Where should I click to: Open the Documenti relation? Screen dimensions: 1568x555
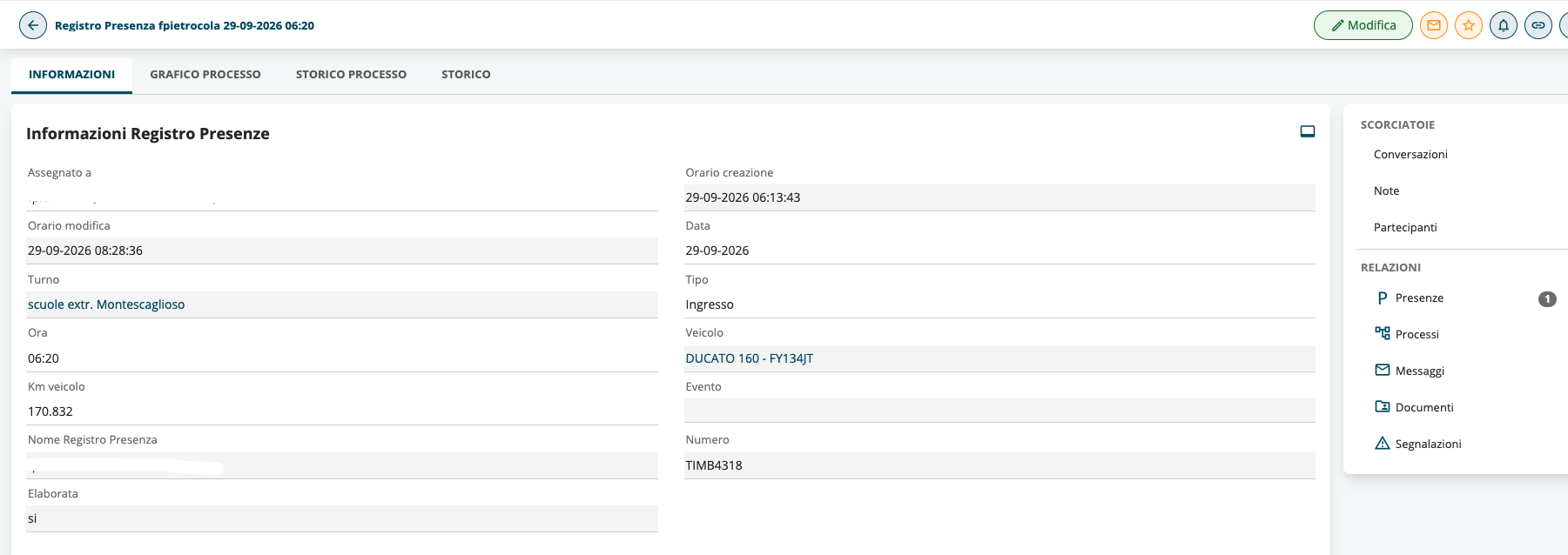point(1424,407)
